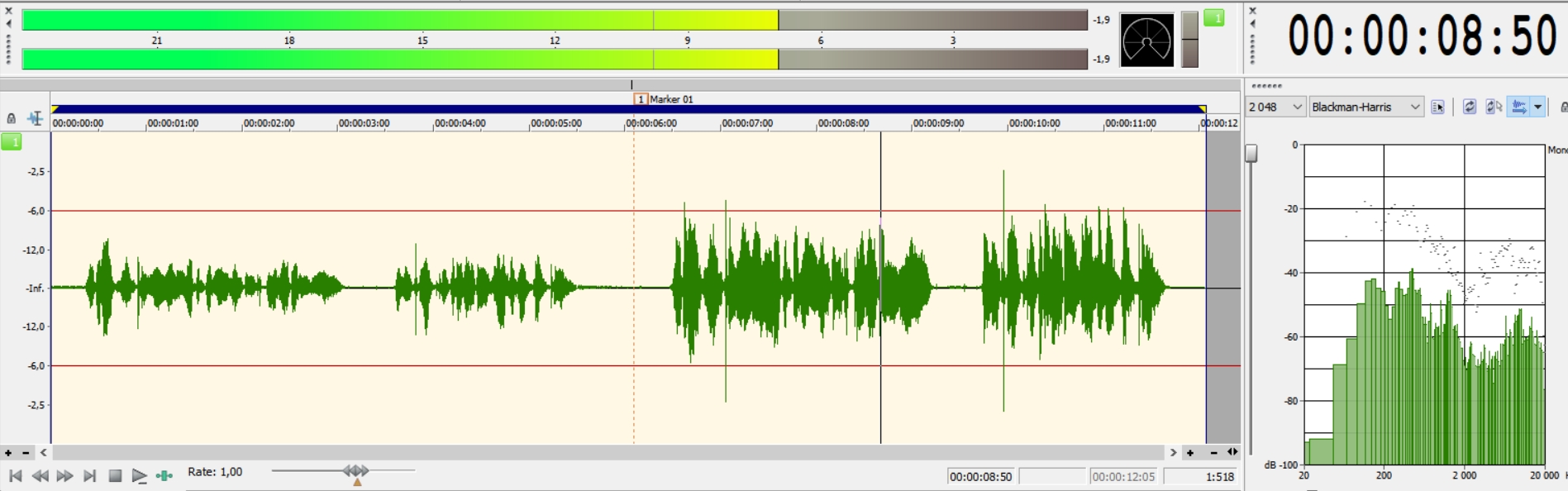This screenshot has height=491, width=1568.
Task: Toggle real-time spectrum monitoring button
Action: click(x=1518, y=107)
